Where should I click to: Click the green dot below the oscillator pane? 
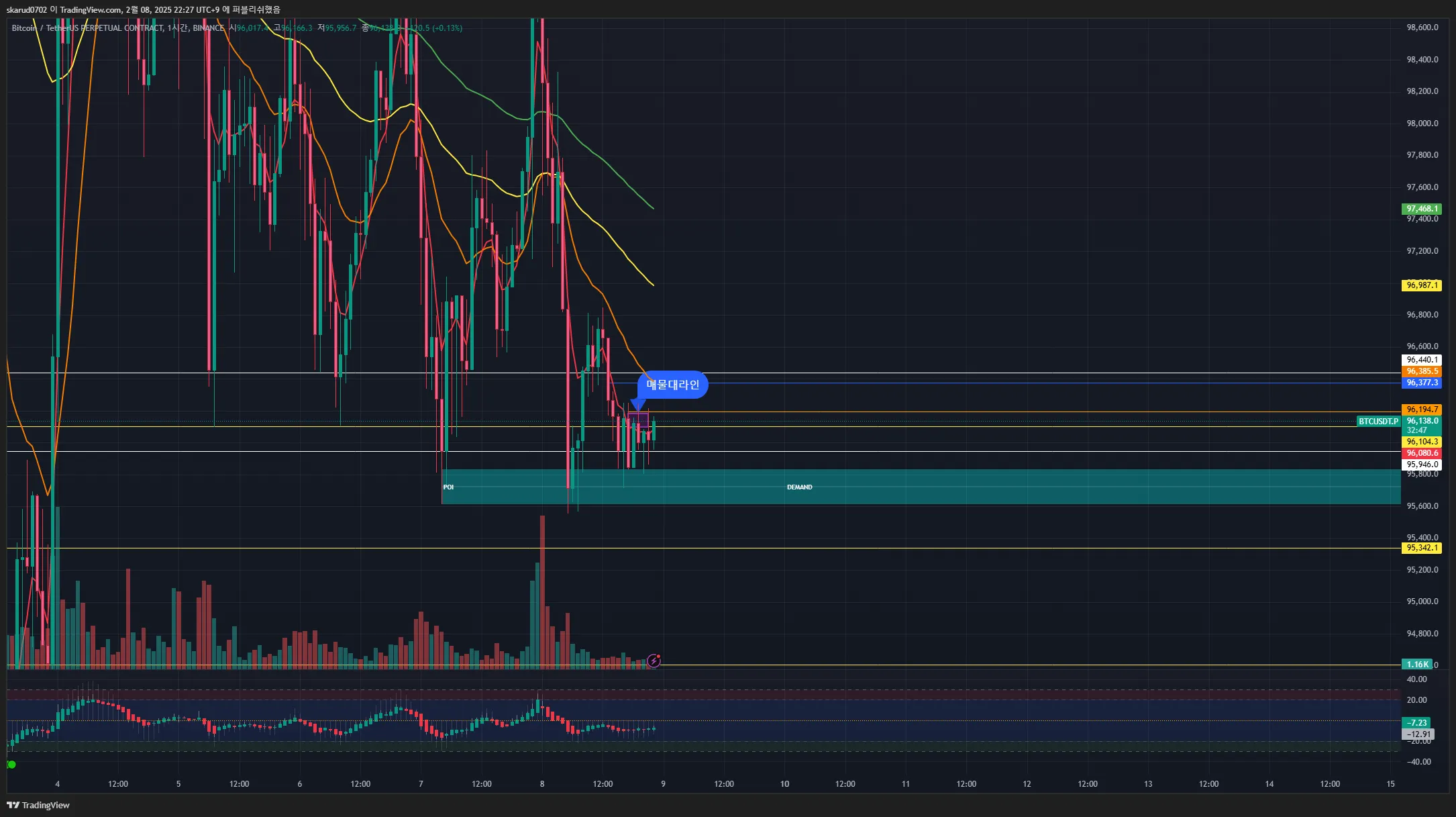[x=11, y=765]
